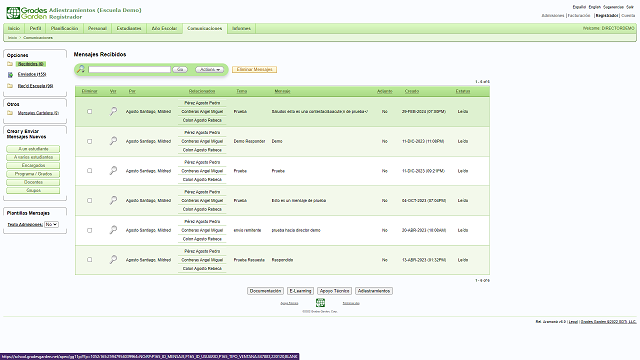Image resolution: width=640 pixels, height=360 pixels.
Task: Open the Apoyo Técnico footer button
Action: click(x=334, y=291)
